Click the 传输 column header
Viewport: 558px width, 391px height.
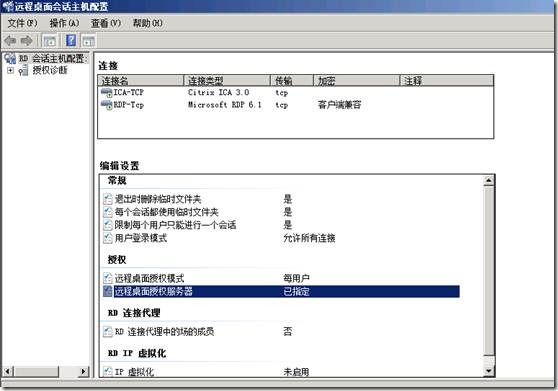click(x=292, y=81)
